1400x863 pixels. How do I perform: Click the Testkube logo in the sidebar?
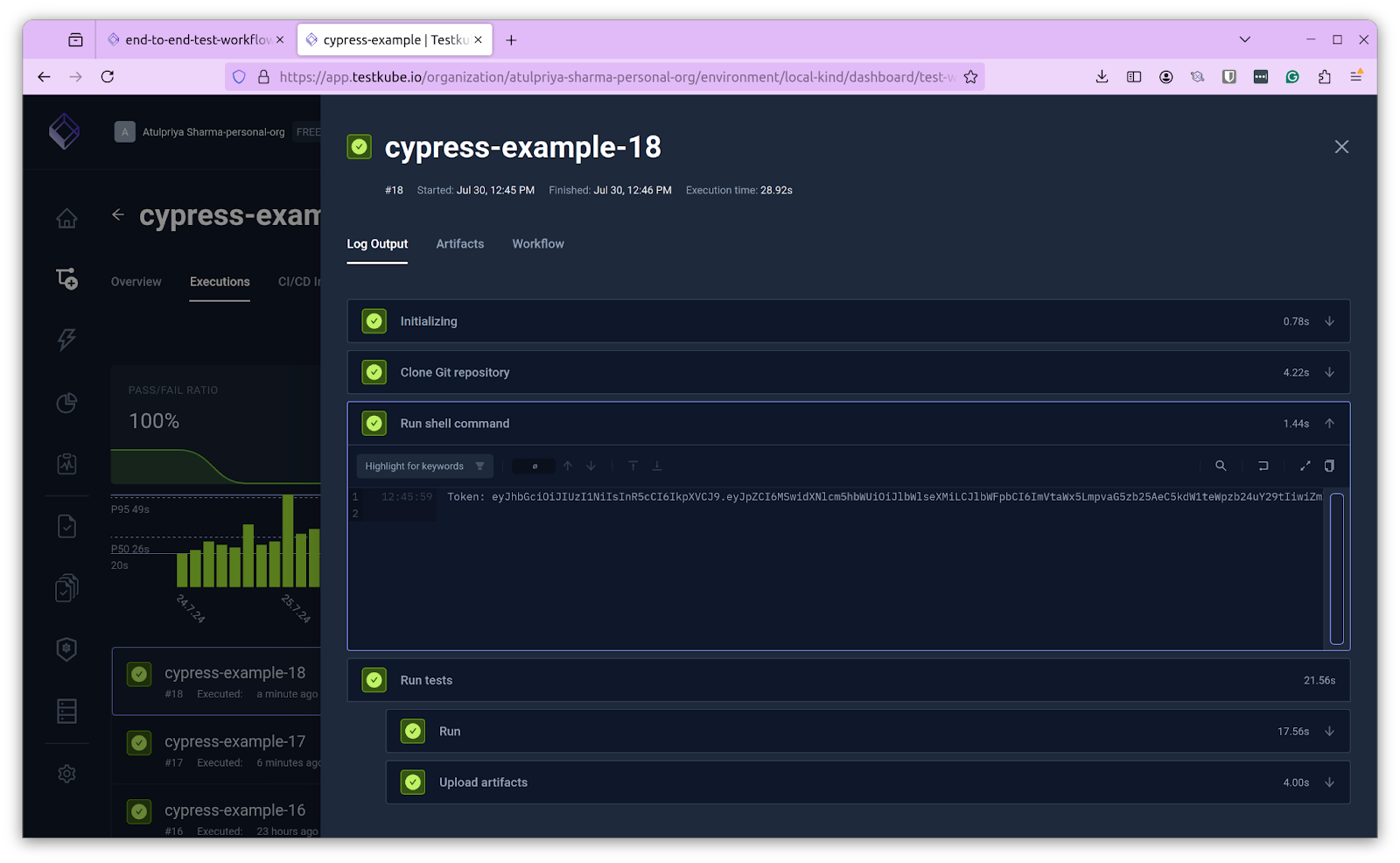pyautogui.click(x=64, y=132)
